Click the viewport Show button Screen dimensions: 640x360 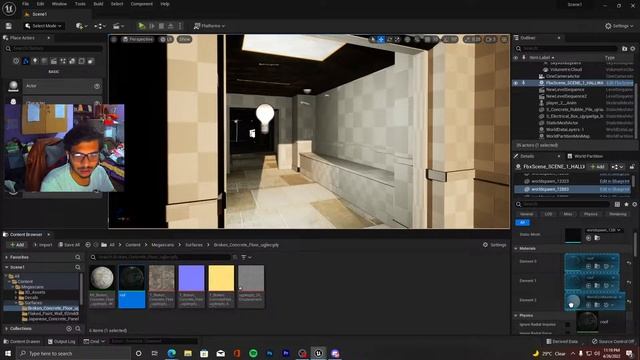pyautogui.click(x=185, y=39)
